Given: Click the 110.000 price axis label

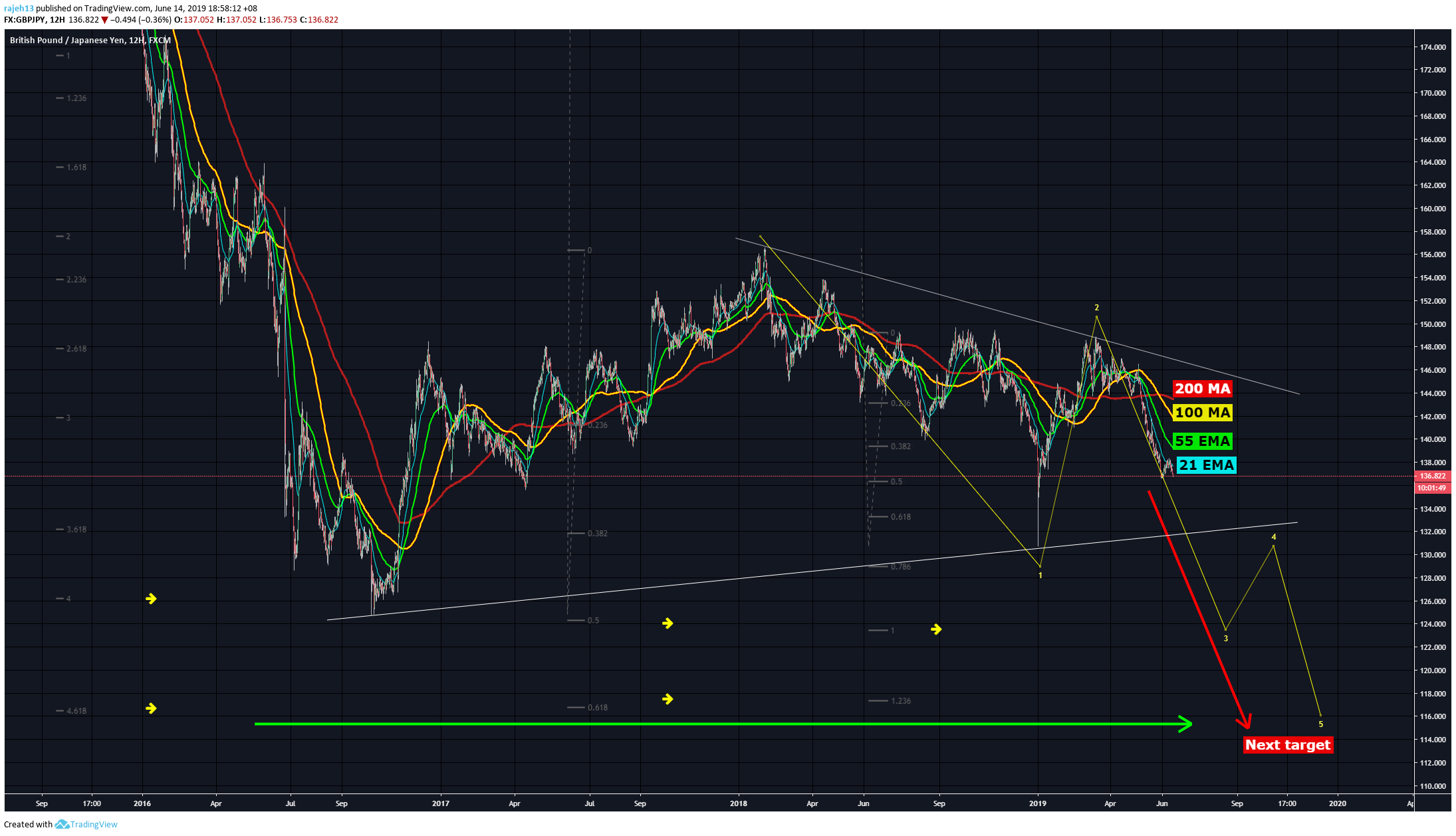Looking at the screenshot, I should pos(1433,786).
